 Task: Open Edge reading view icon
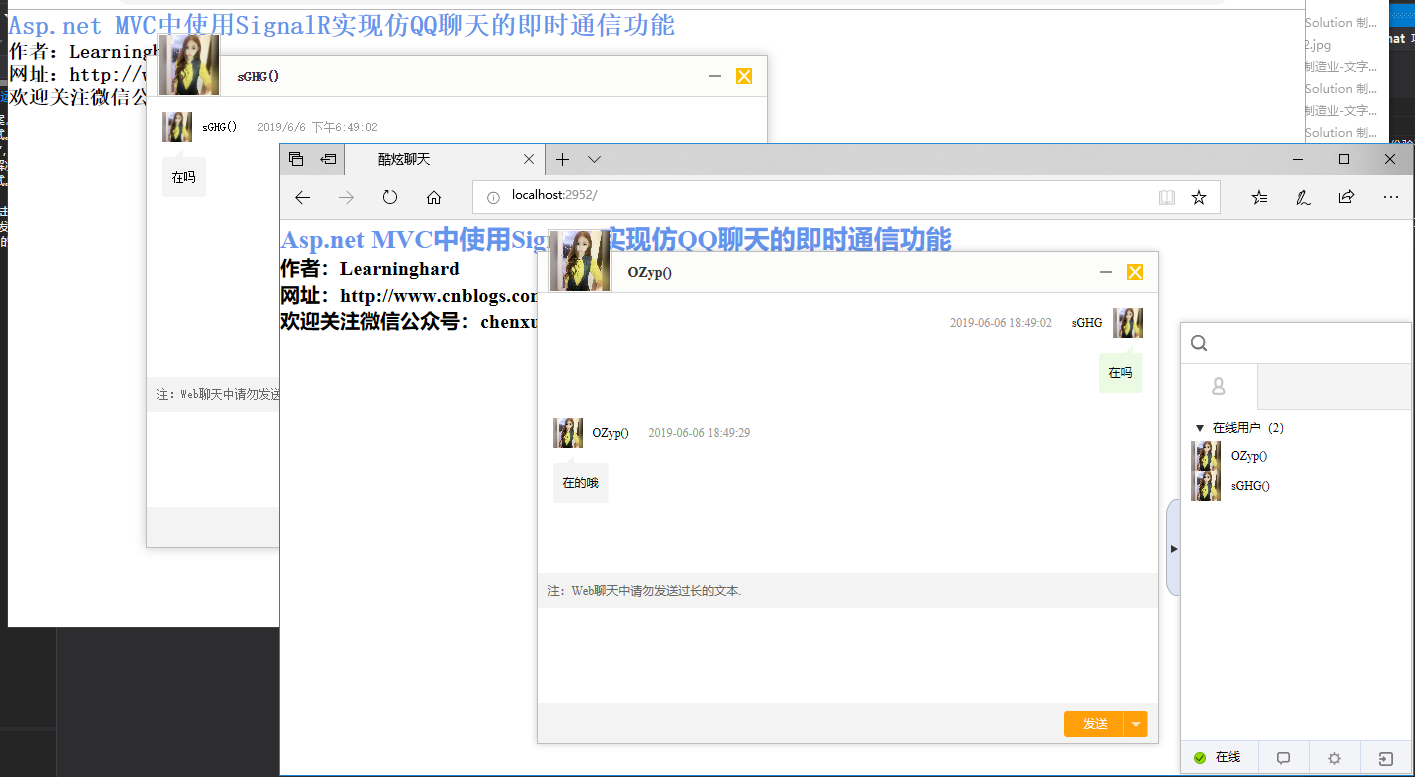(1167, 198)
